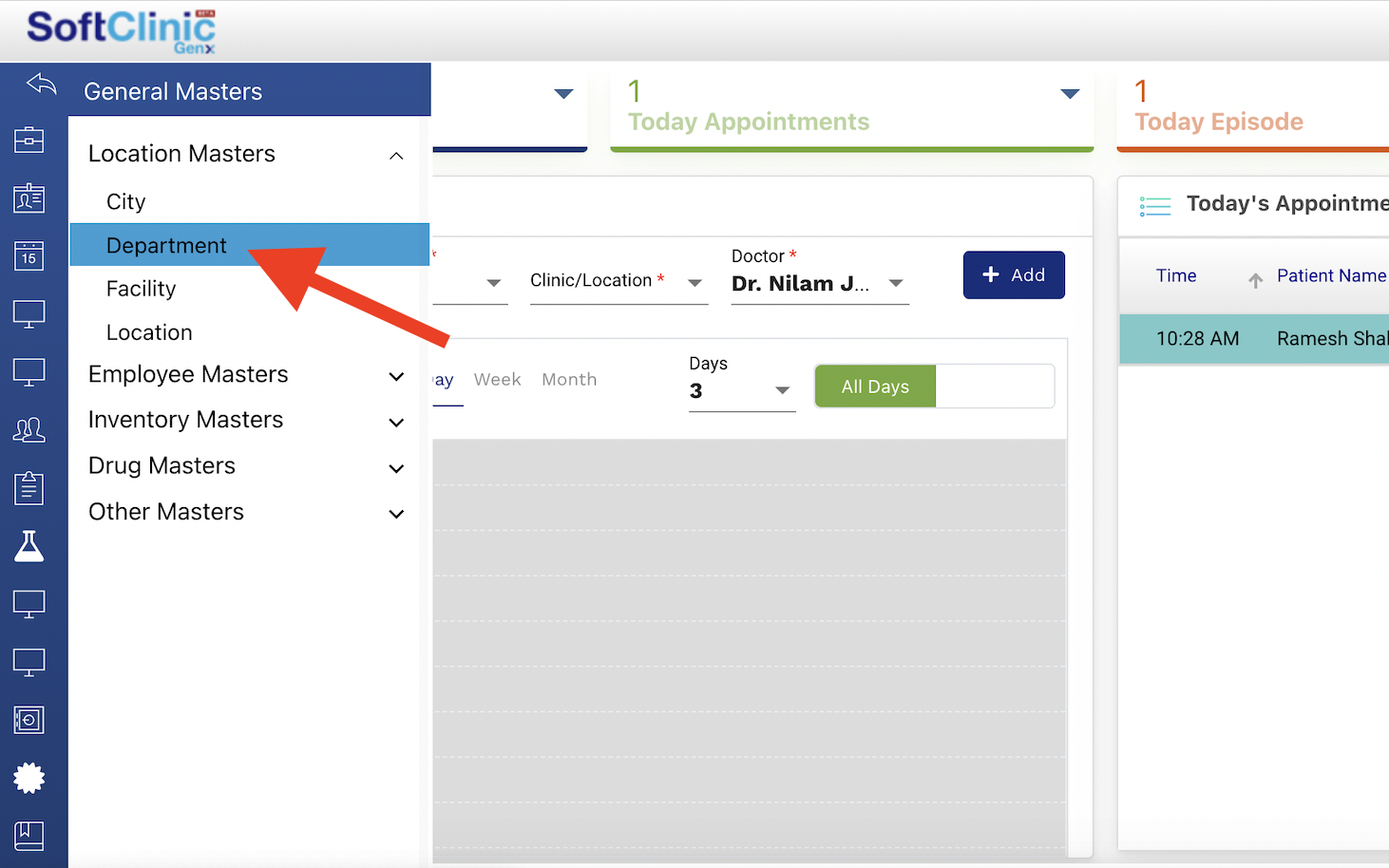Click the briefcase icon in the sidebar
This screenshot has width=1389, height=868.
[x=29, y=139]
